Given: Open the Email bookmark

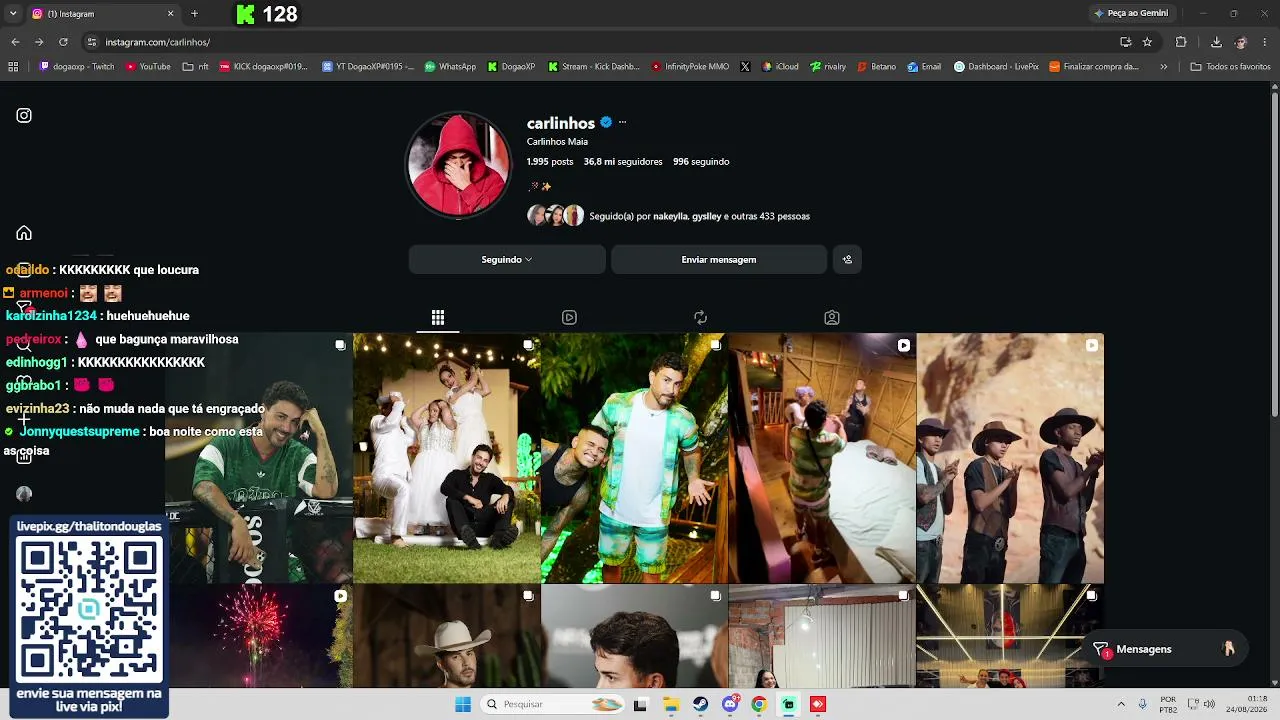Looking at the screenshot, I should tap(924, 67).
